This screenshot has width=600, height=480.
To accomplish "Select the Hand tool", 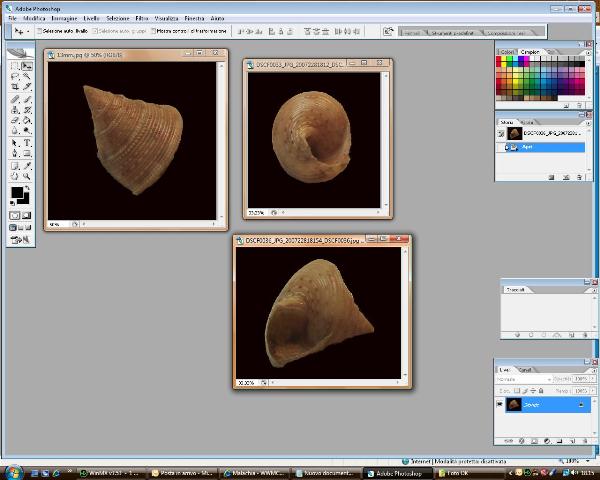I will [15, 176].
